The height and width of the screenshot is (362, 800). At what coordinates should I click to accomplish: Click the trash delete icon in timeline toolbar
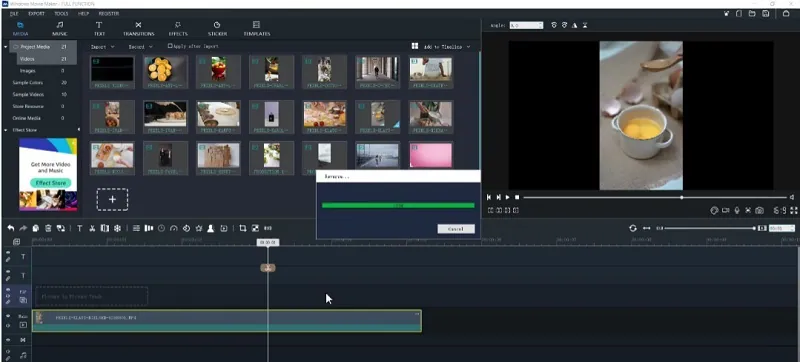coord(48,228)
